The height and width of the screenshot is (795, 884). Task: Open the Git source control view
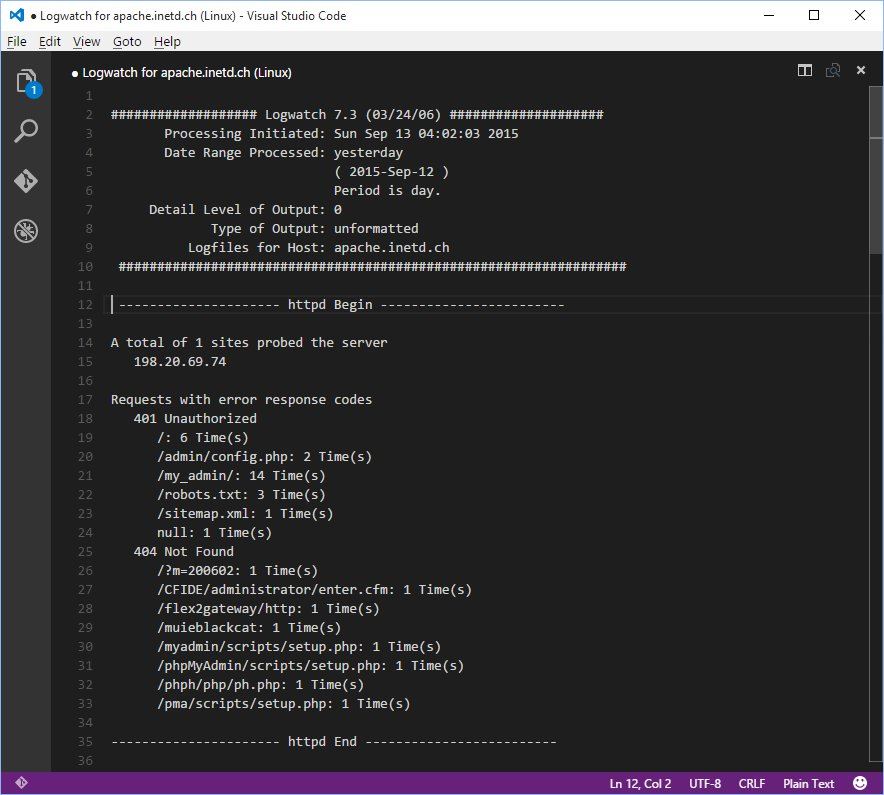click(x=26, y=181)
